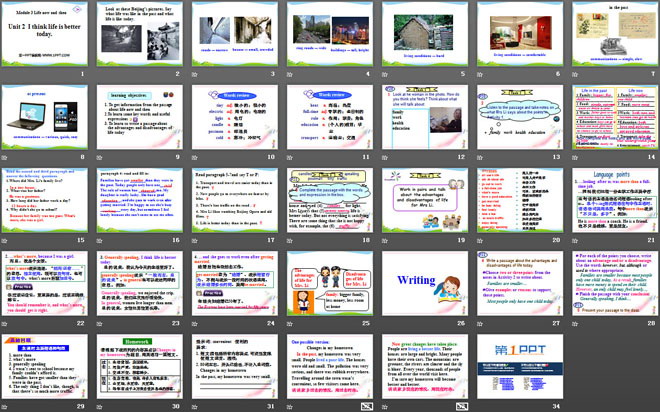Click star icon under 'One possible version' slide
This screenshot has width=660, height=412.
click(290, 407)
